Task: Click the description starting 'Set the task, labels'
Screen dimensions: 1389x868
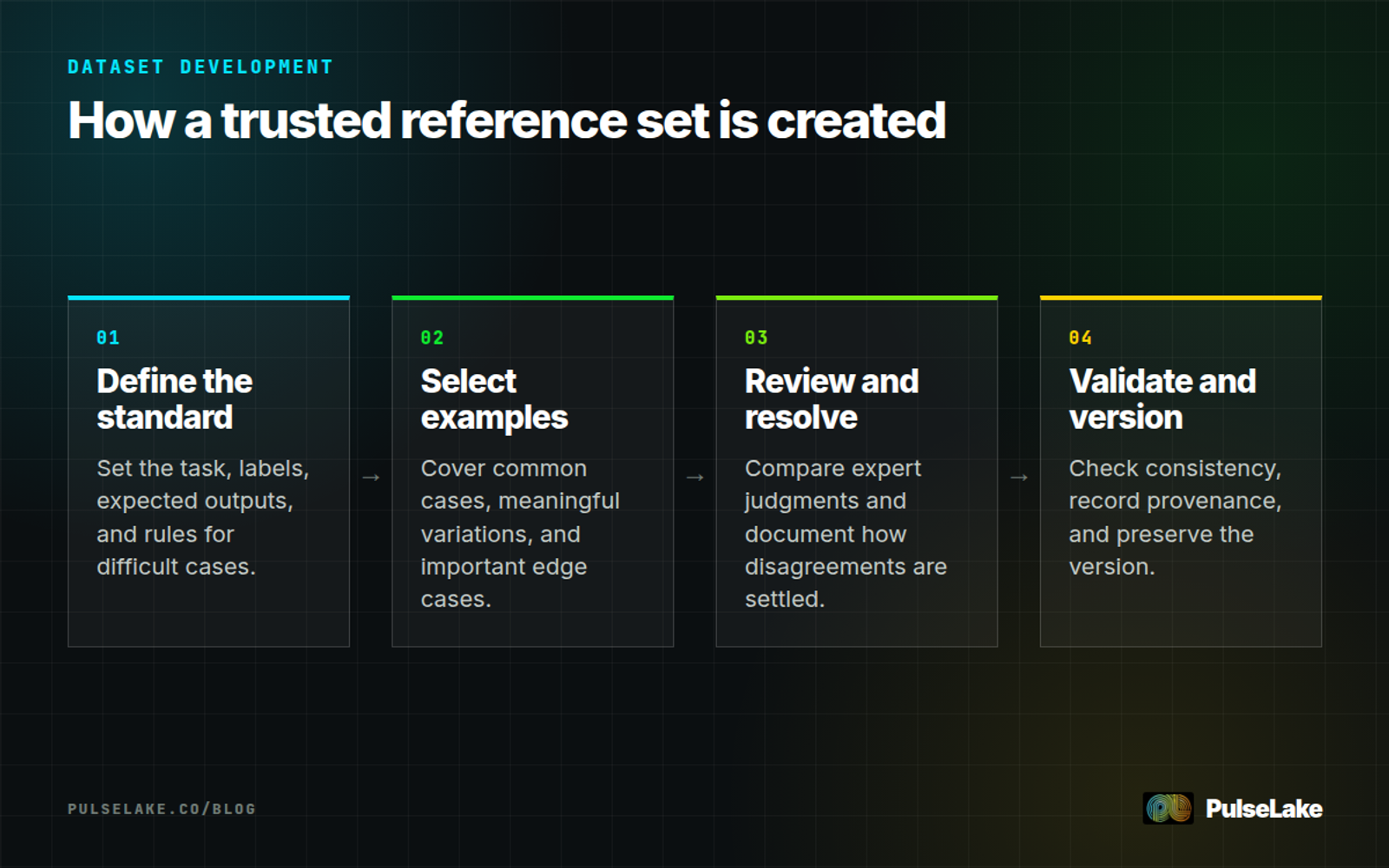Action: click(x=203, y=517)
